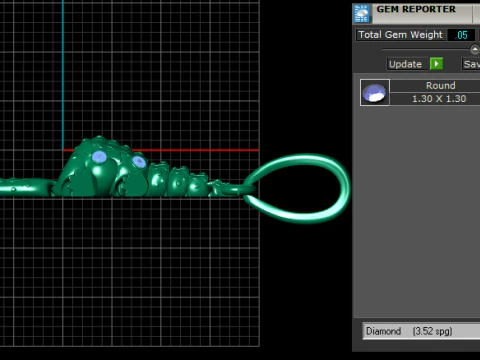
Task: Click the Total Gem Weight label
Action: tap(400, 35)
